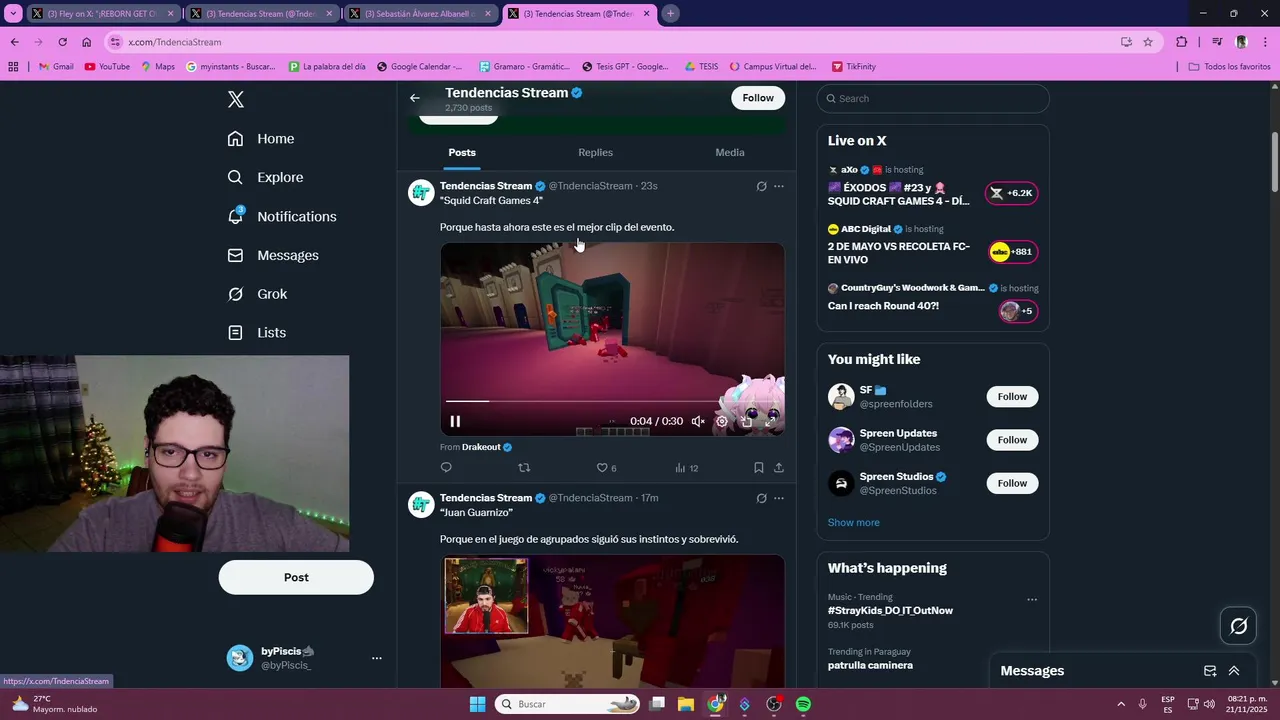
Task: Unmute the video sound icon
Action: pos(698,421)
